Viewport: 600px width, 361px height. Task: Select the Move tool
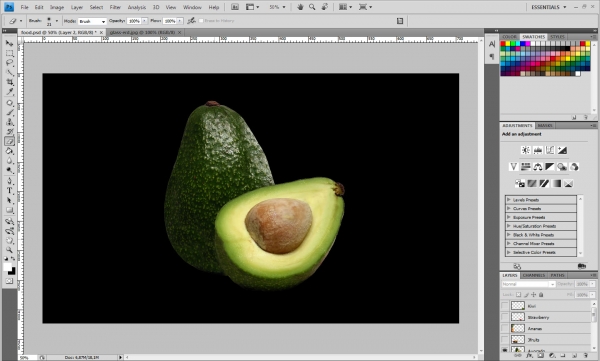pos(9,43)
